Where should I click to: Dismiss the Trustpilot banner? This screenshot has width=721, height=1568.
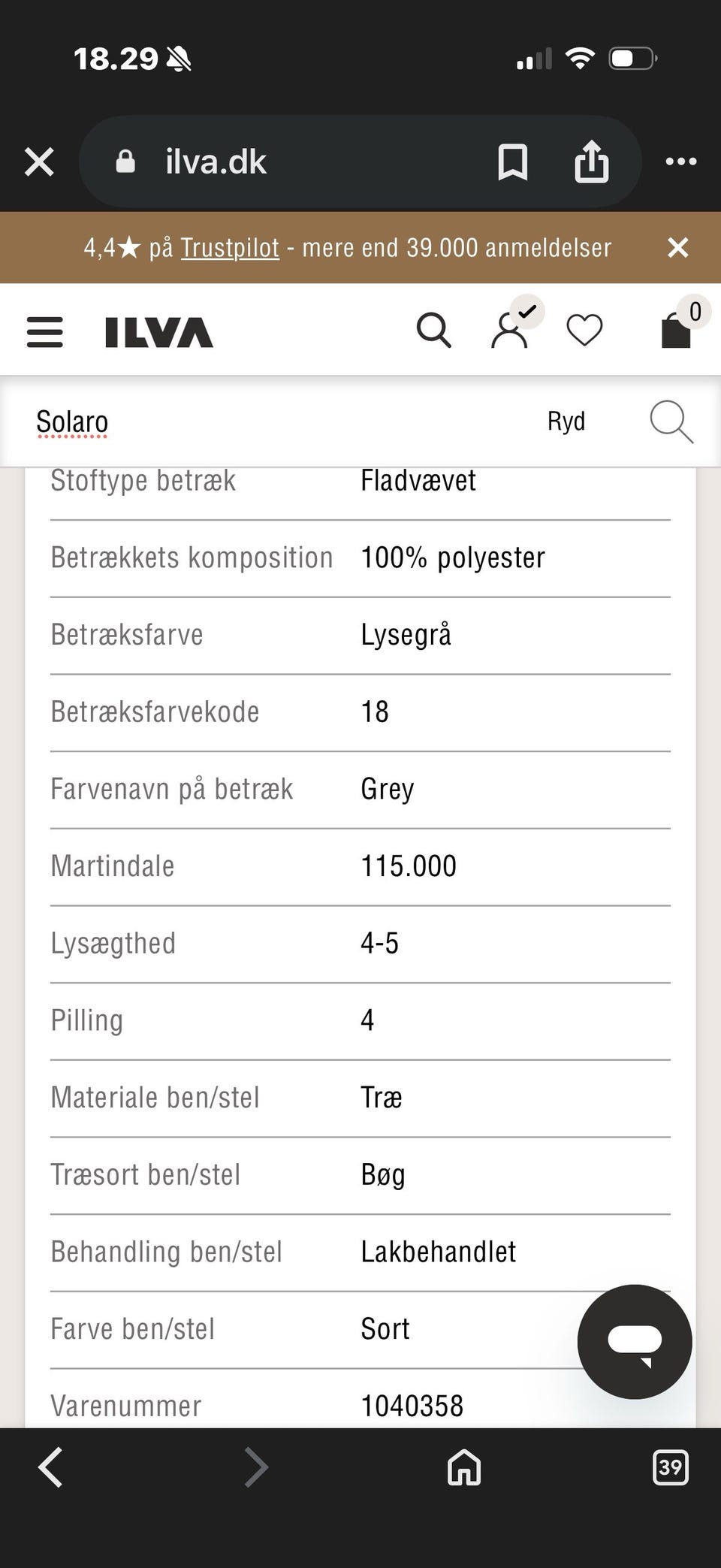[677, 247]
